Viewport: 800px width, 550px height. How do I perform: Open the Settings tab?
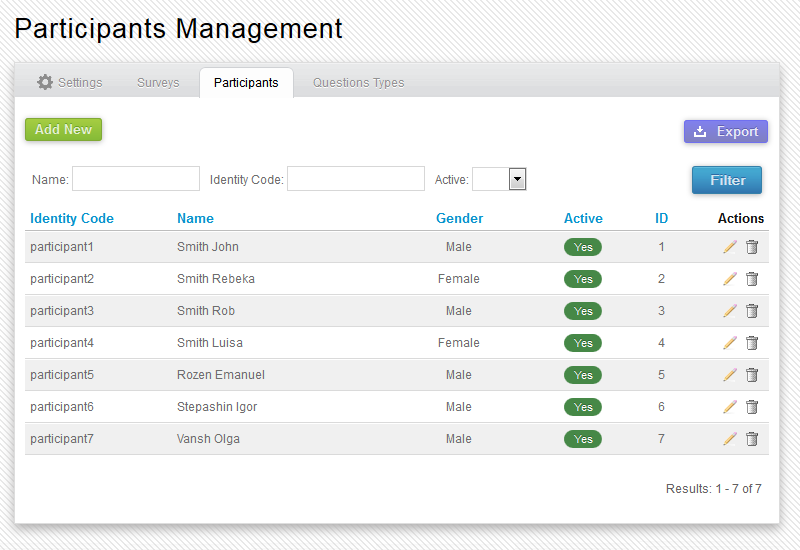[x=70, y=82]
